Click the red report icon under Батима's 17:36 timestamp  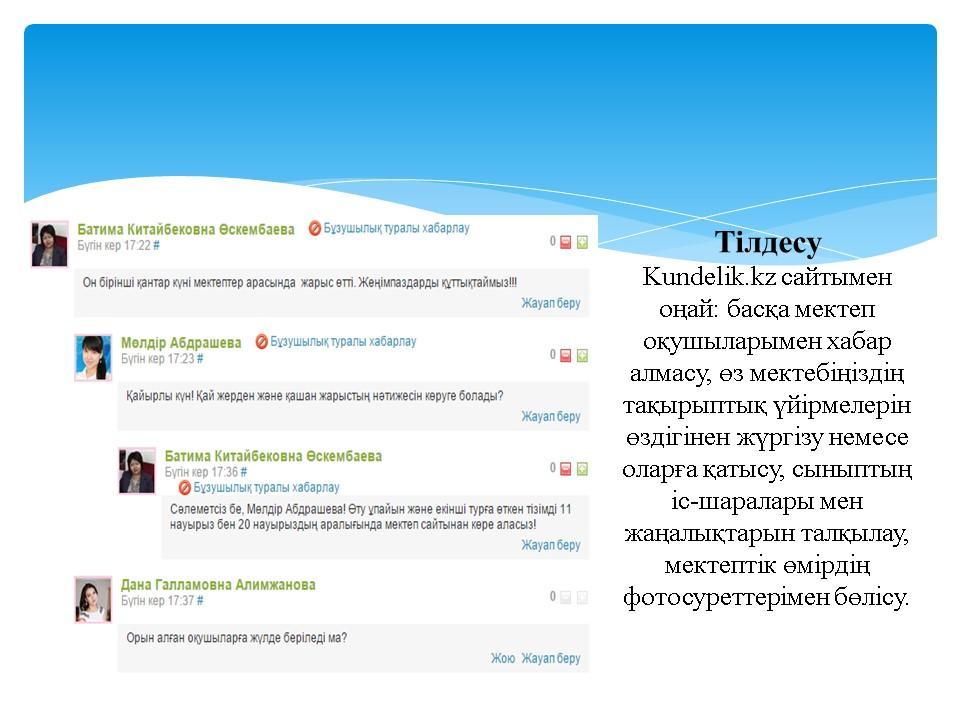pyautogui.click(x=184, y=487)
